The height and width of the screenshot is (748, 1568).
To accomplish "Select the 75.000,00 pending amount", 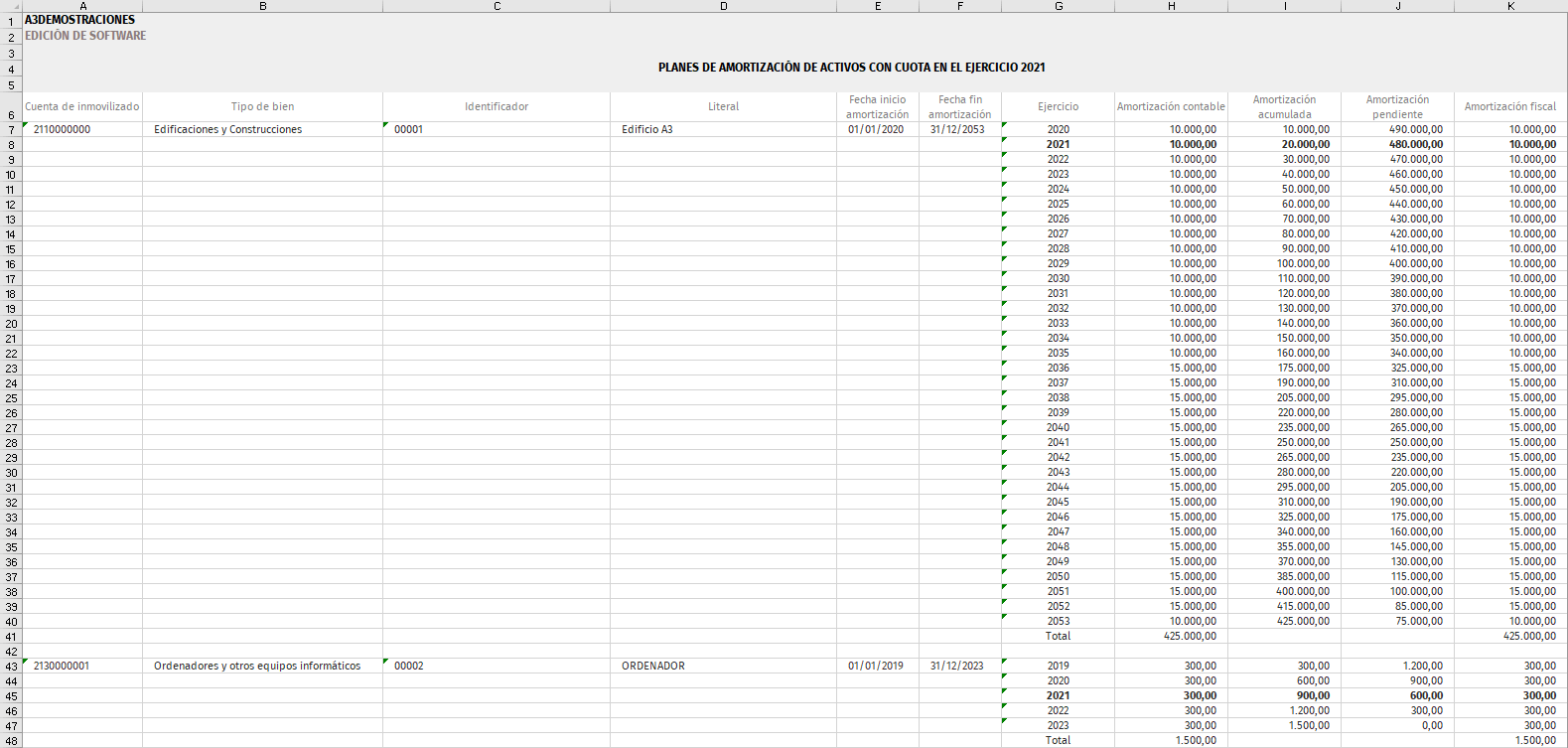I will pos(1397,621).
